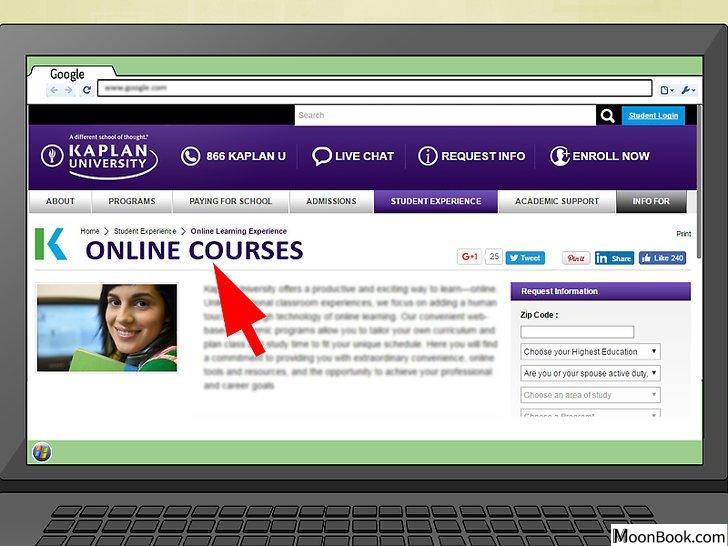Tweet the page via the Twitter button
This screenshot has width=728, height=546.
click(525, 258)
